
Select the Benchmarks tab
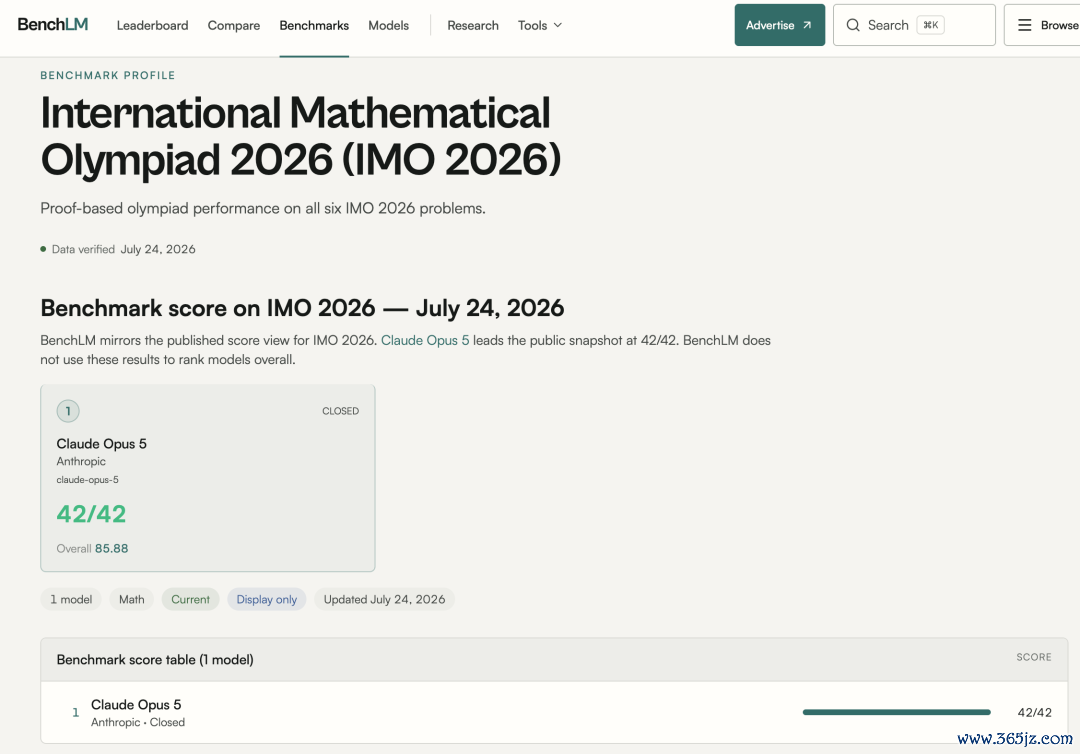tap(314, 25)
